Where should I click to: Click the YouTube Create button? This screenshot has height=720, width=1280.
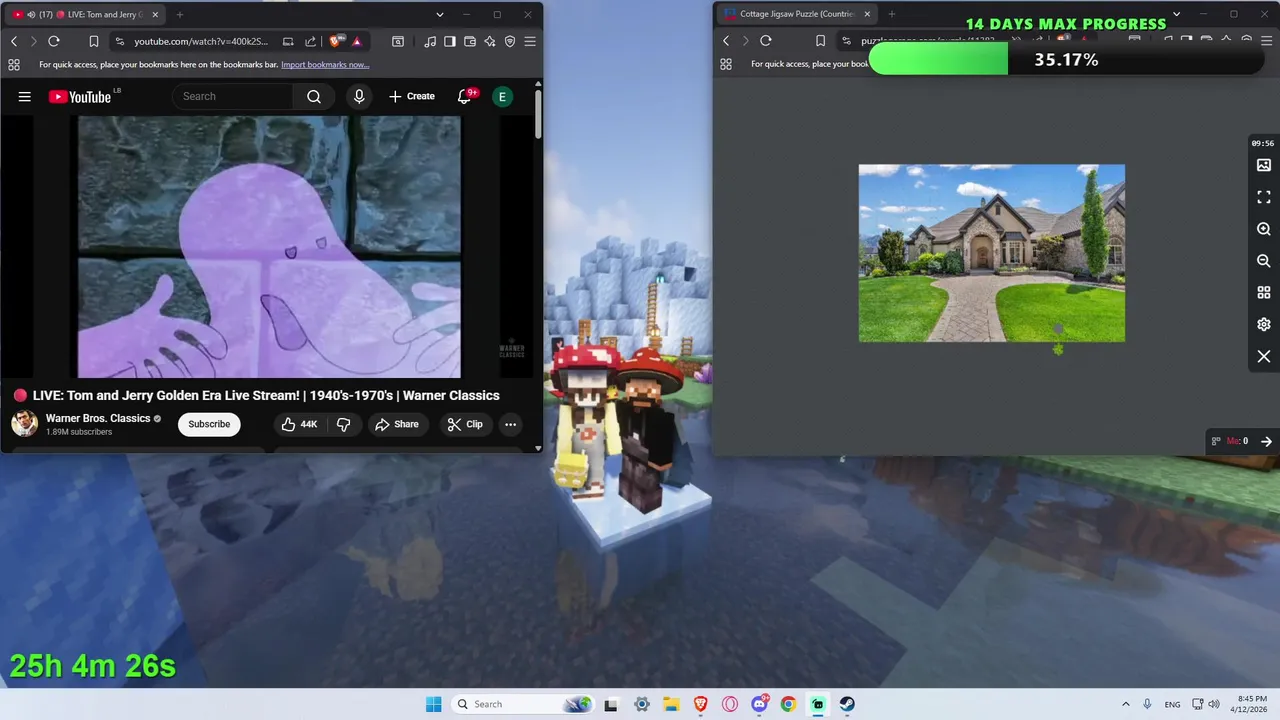pyautogui.click(x=412, y=96)
